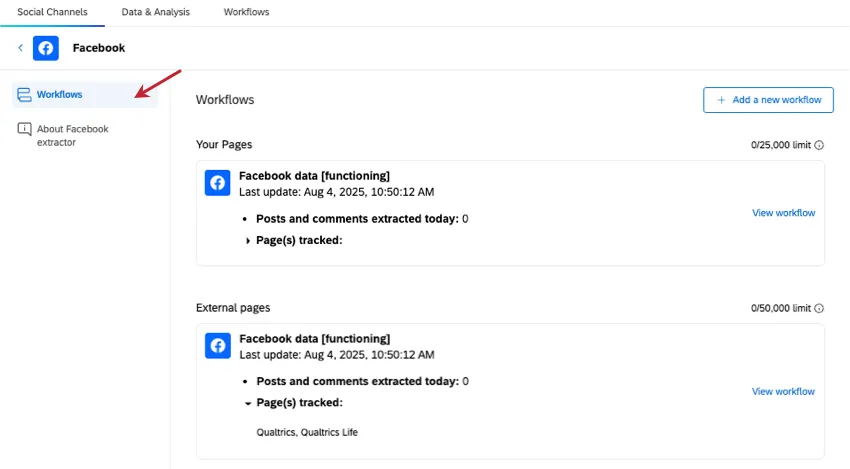The width and height of the screenshot is (850, 469).
Task: Expand Page(s) tracked under Your Pages
Action: coord(248,240)
